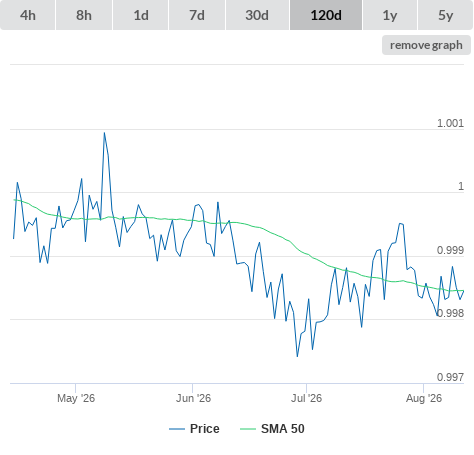
Task: Click the Aug '26 axis label
Action: point(424,398)
